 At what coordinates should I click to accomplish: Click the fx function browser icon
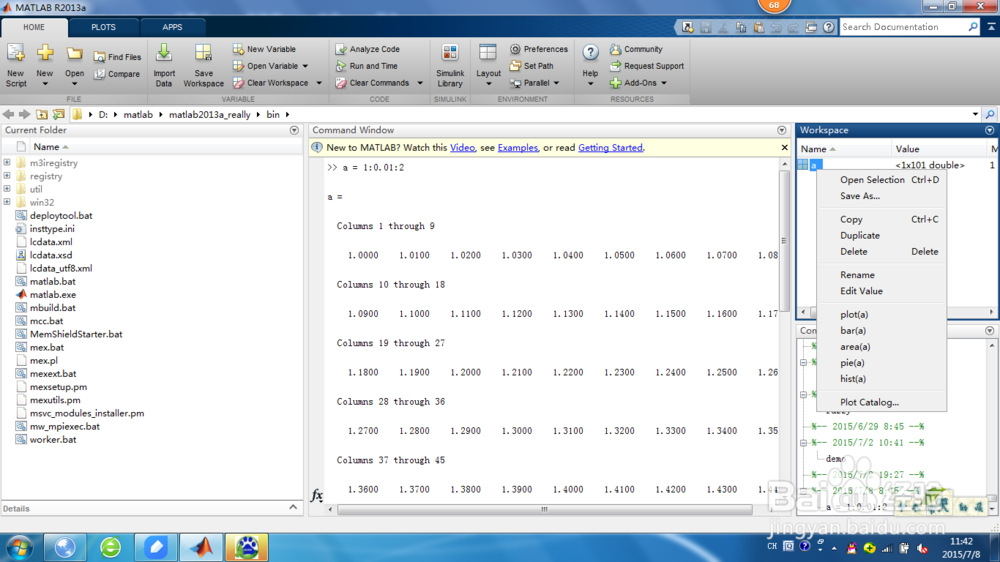[x=316, y=495]
